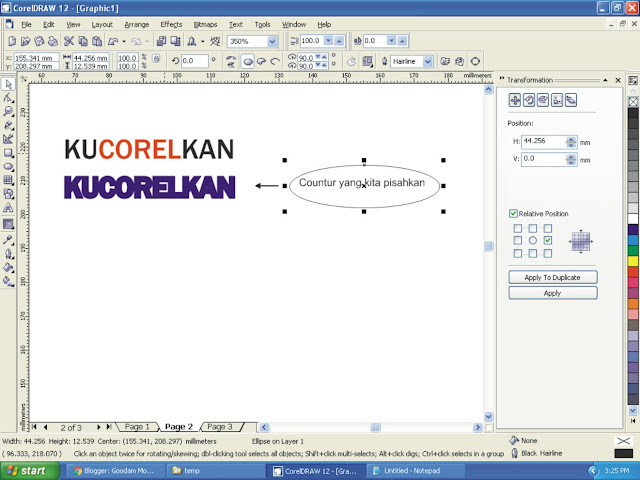
Task: Check the bottom-left anchor checkbox
Action: 518,253
